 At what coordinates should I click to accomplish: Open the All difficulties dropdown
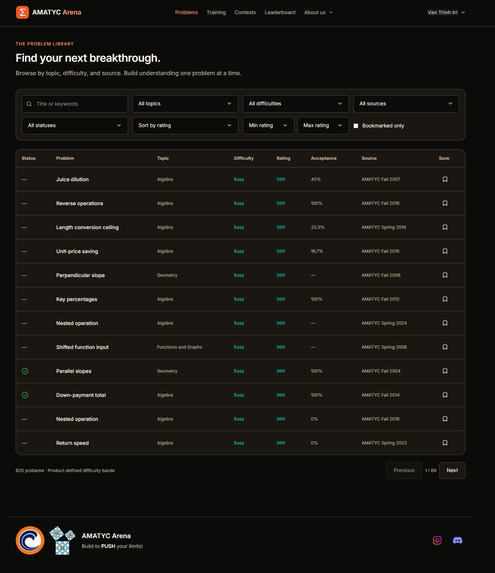coord(296,104)
